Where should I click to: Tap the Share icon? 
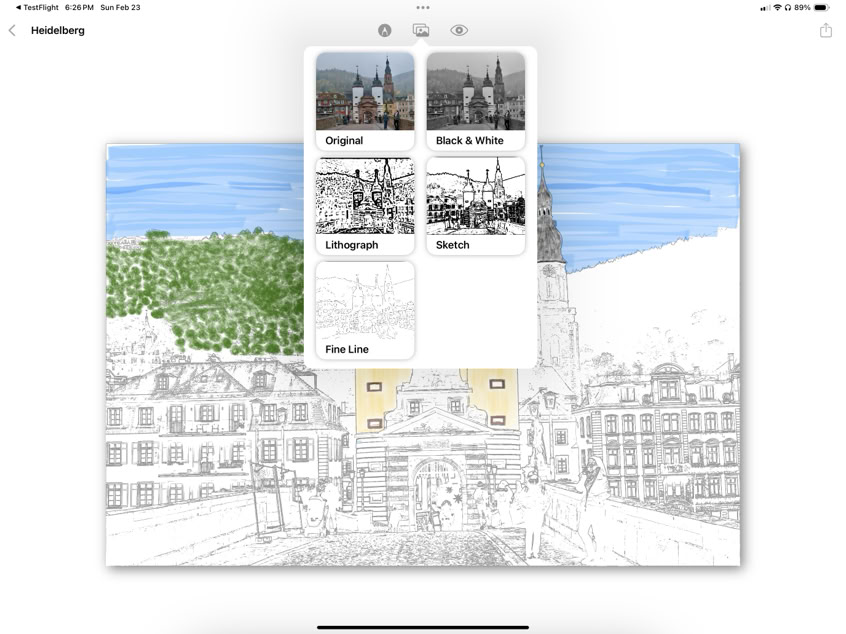point(824,30)
